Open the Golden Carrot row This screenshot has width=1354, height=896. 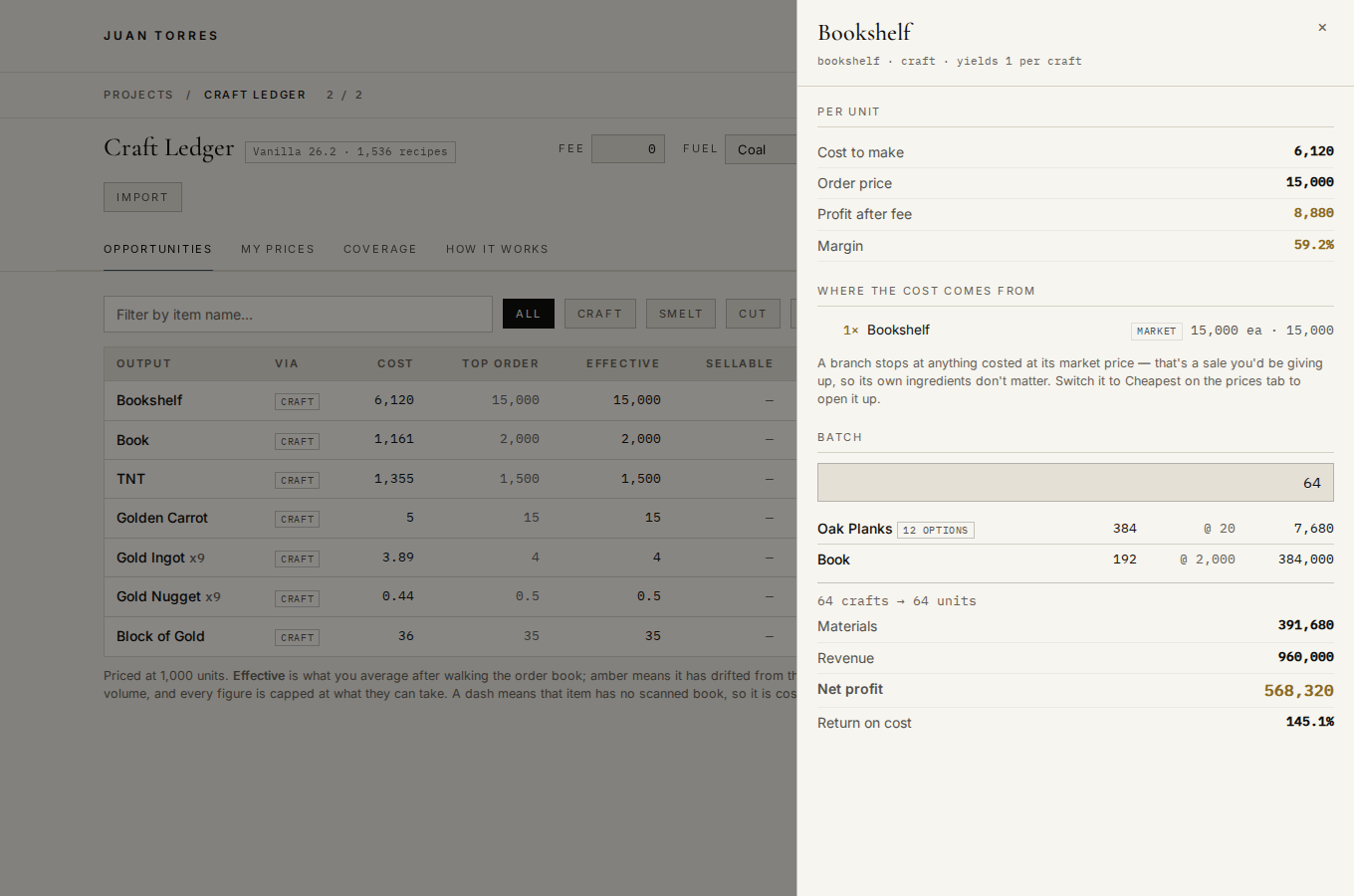pos(450,518)
